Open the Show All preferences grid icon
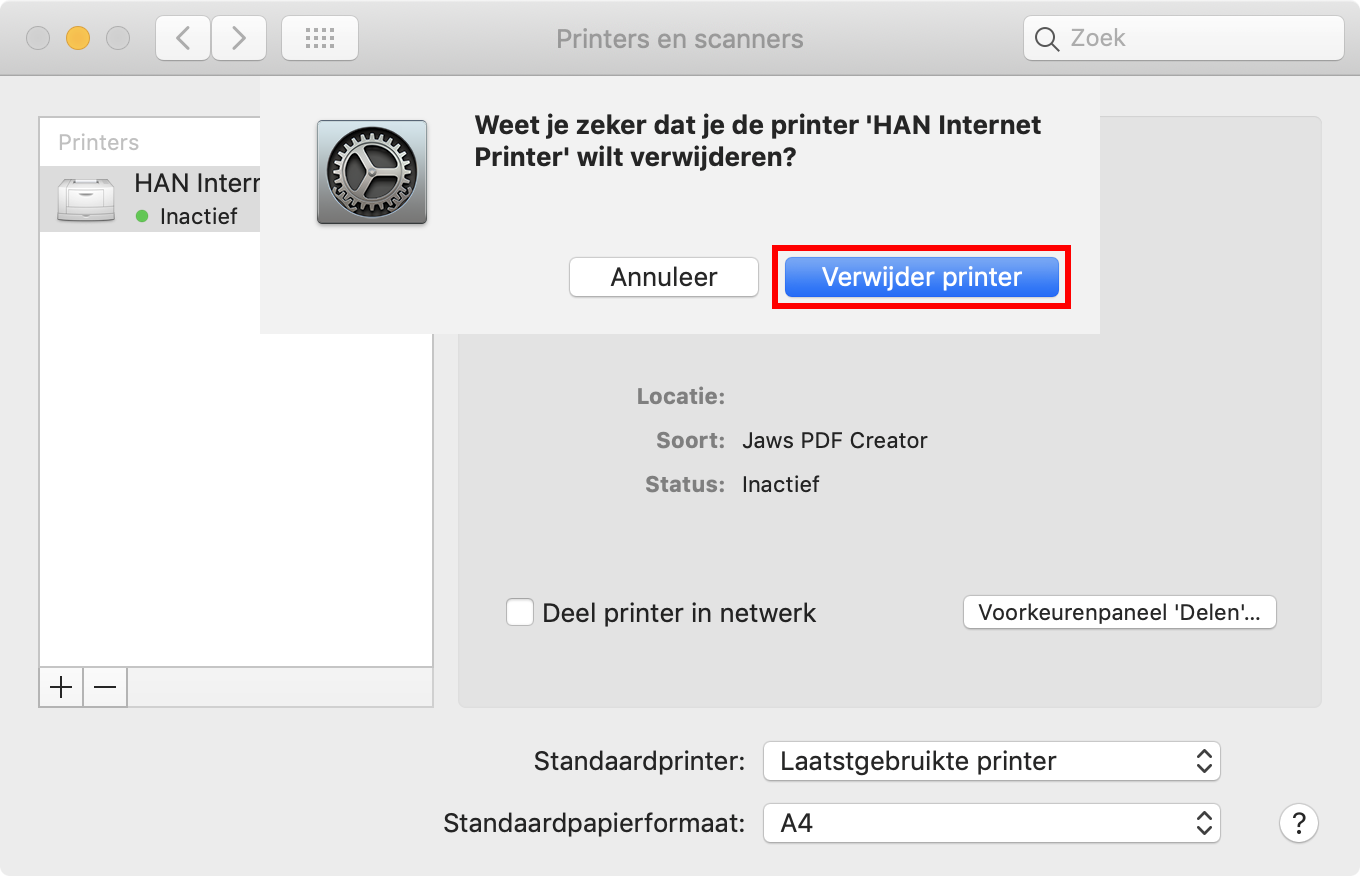This screenshot has width=1360, height=876. 320,37
